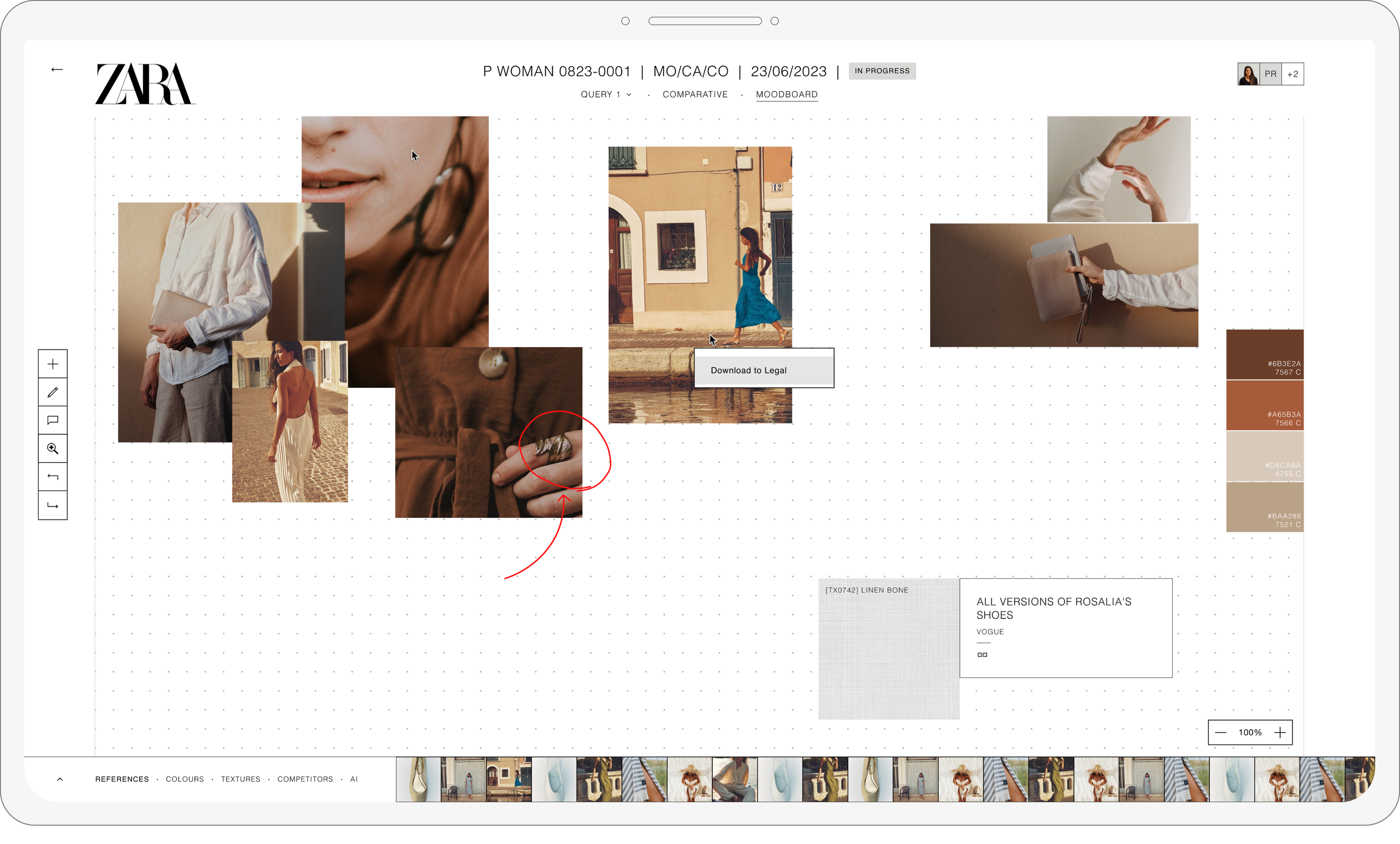Click the undo arrow tool
Screen dimensions: 1400x844
point(53,476)
